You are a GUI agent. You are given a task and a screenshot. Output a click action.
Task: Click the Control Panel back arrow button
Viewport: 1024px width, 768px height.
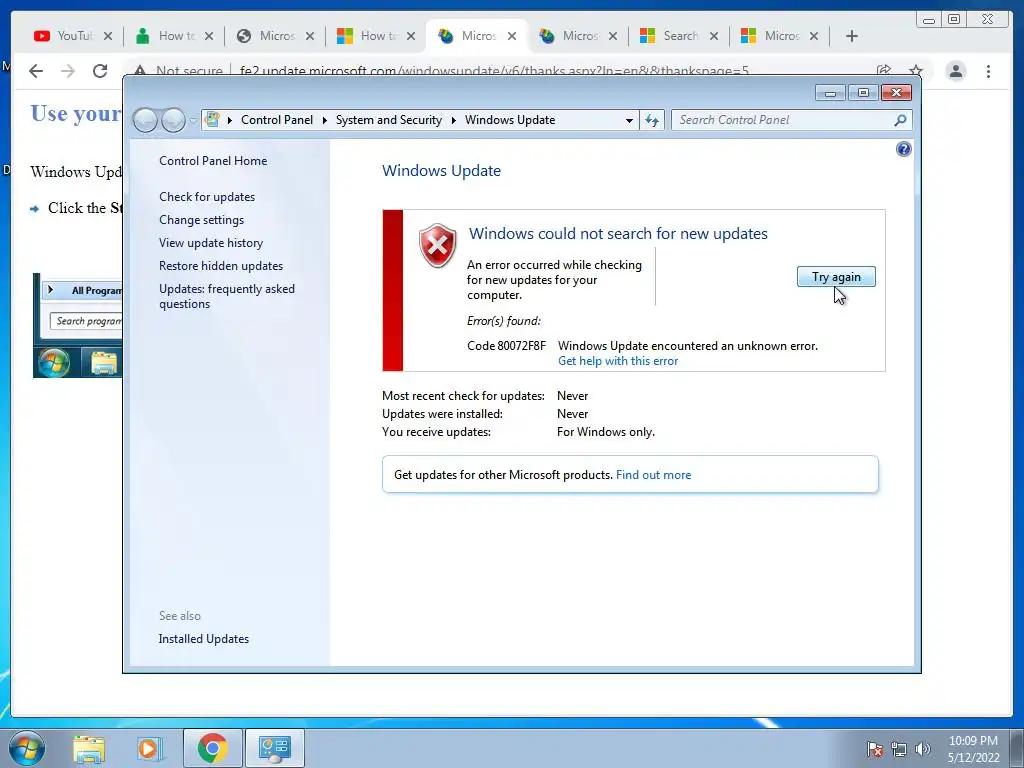pyautogui.click(x=145, y=120)
